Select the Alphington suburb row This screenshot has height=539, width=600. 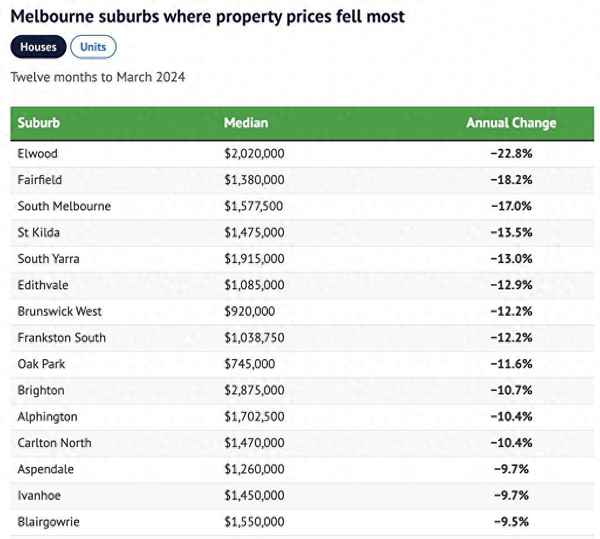pos(47,416)
